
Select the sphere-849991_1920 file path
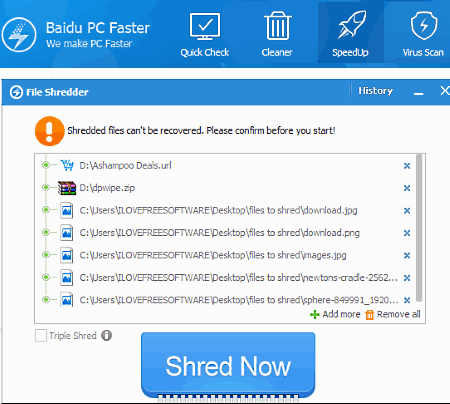pos(239,300)
